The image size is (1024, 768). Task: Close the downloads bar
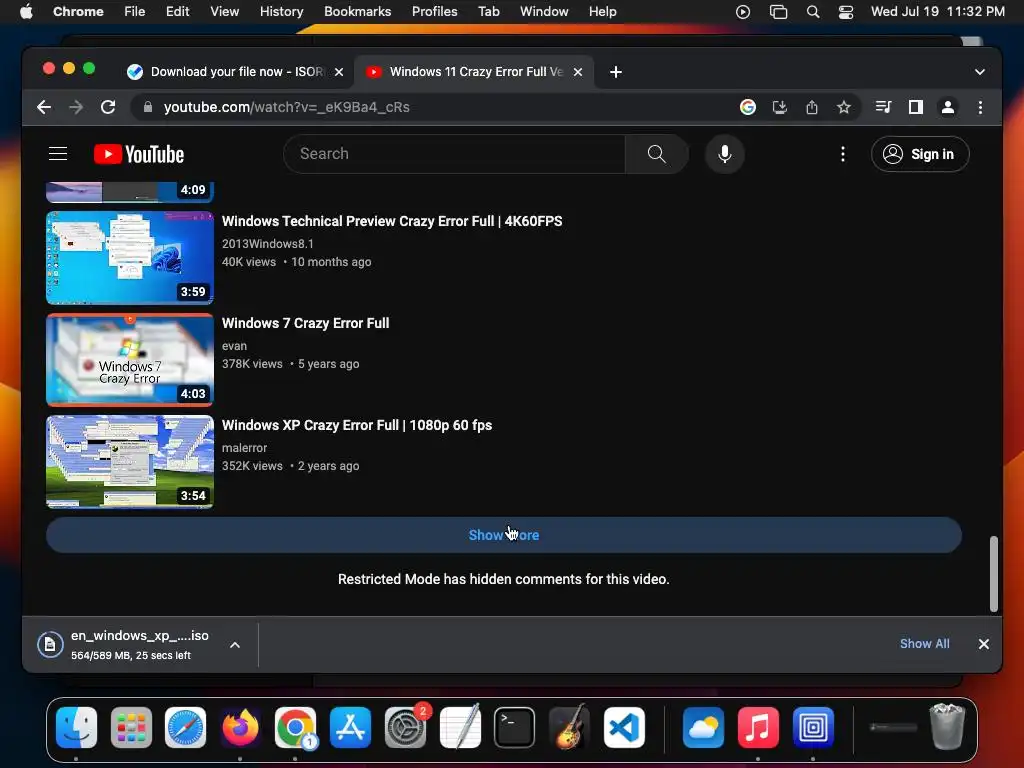click(984, 644)
